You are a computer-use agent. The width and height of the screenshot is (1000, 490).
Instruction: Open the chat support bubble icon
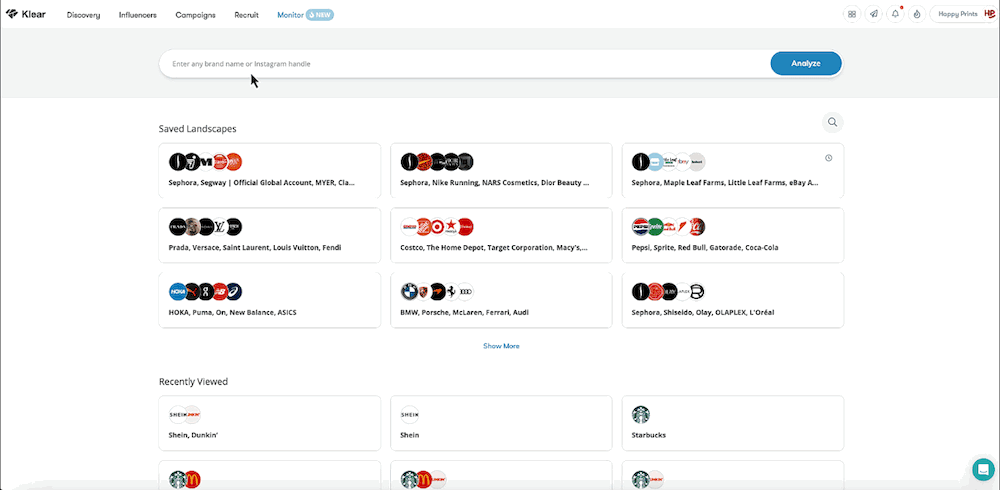point(983,469)
